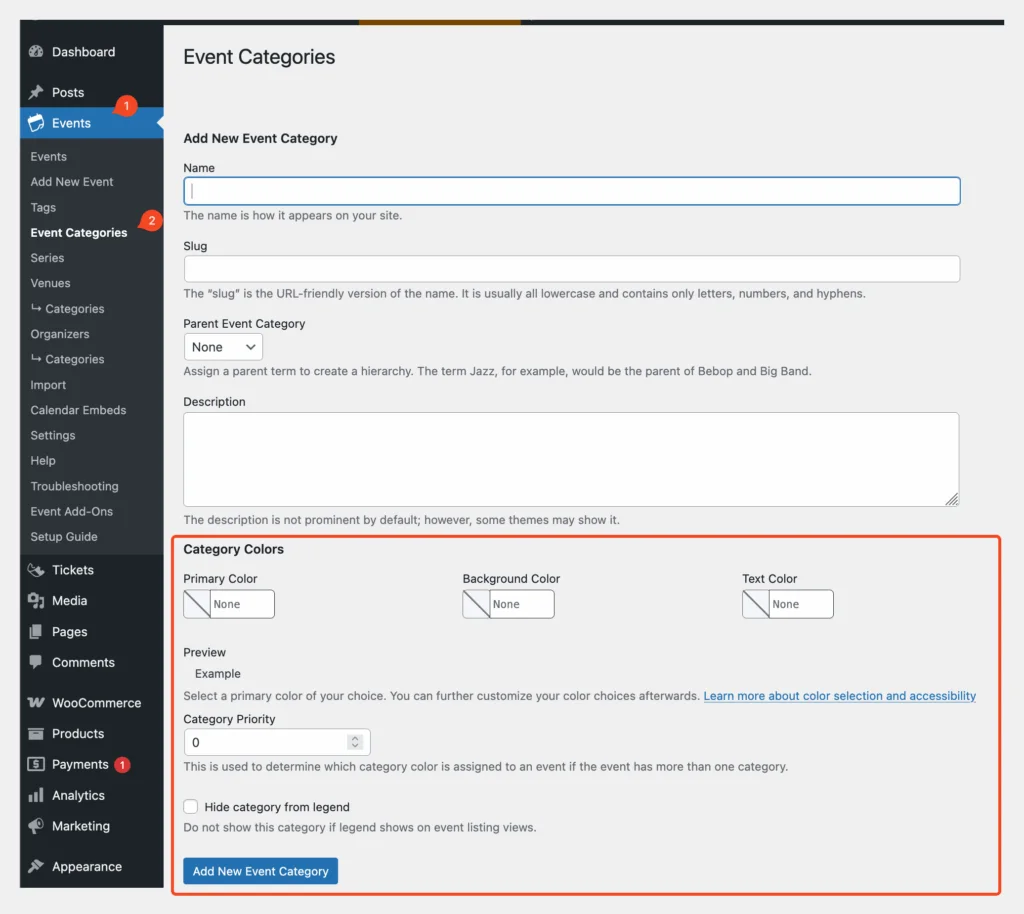Click the WooCommerce logo icon

(x=36, y=702)
